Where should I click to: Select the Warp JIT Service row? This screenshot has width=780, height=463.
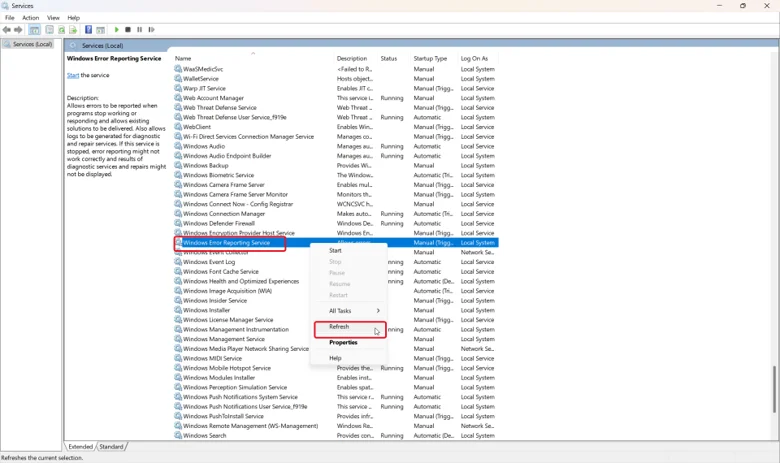point(336,89)
